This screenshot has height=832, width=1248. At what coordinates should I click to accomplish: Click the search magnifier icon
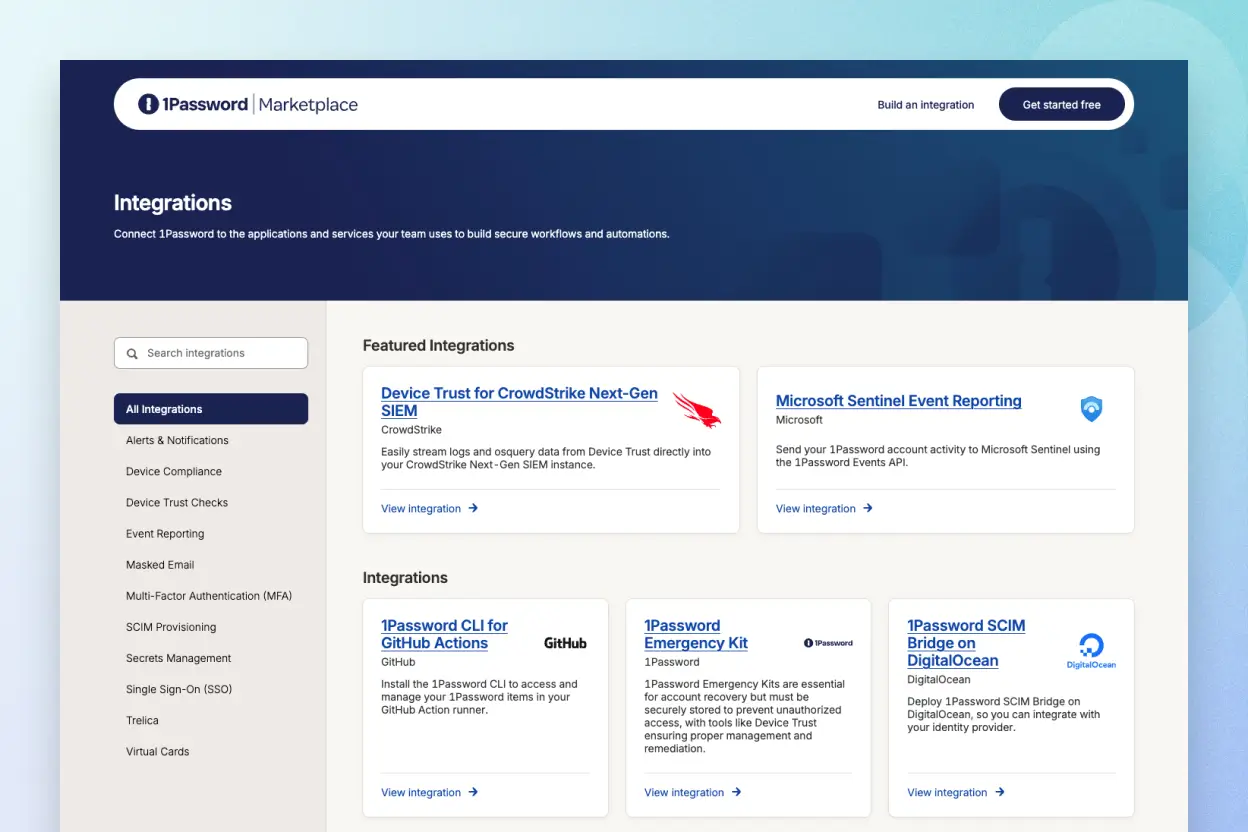pyautogui.click(x=133, y=353)
